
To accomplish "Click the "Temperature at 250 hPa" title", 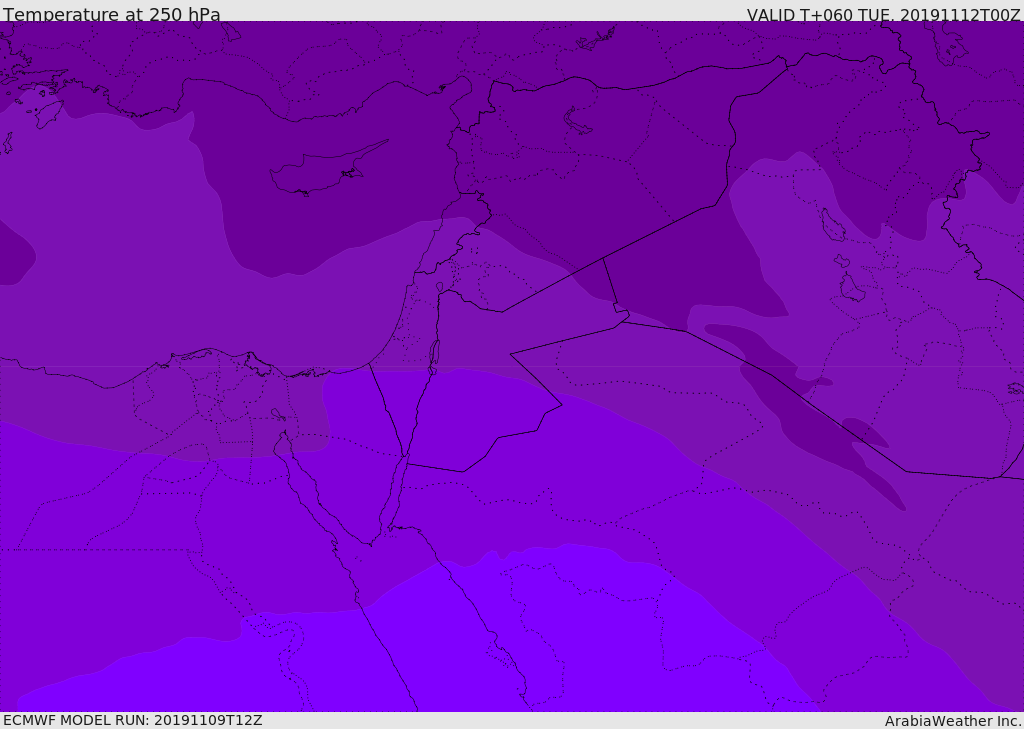I will point(111,14).
